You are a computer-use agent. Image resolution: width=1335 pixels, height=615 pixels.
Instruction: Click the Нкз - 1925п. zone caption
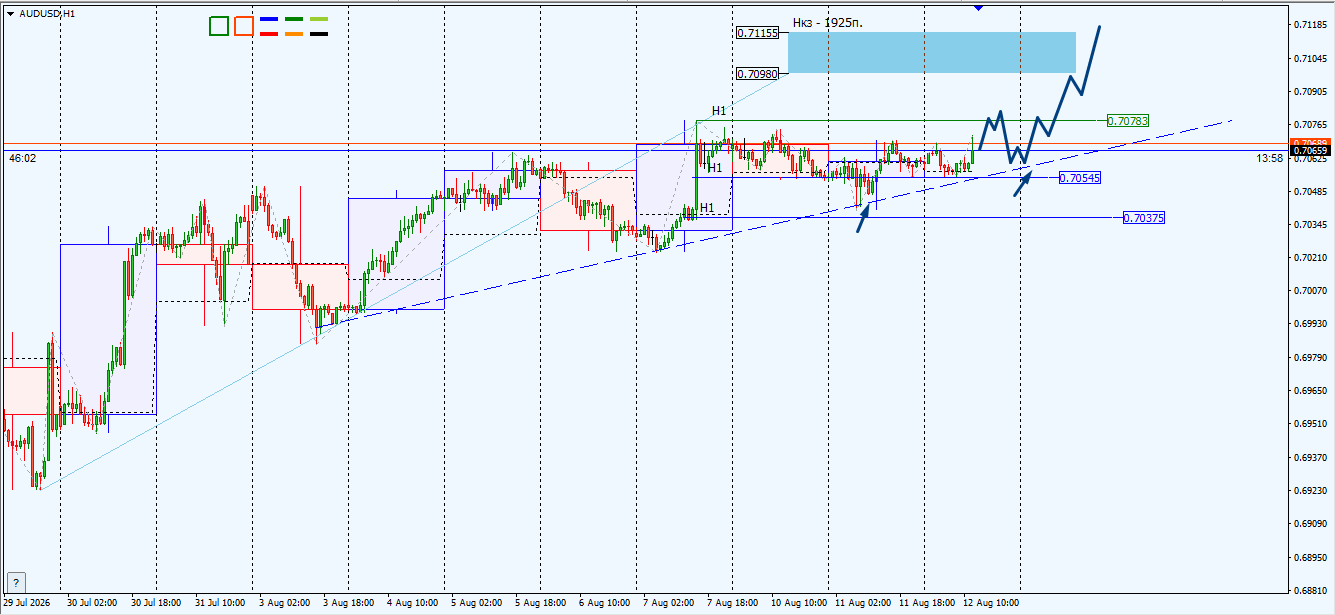tap(827, 23)
